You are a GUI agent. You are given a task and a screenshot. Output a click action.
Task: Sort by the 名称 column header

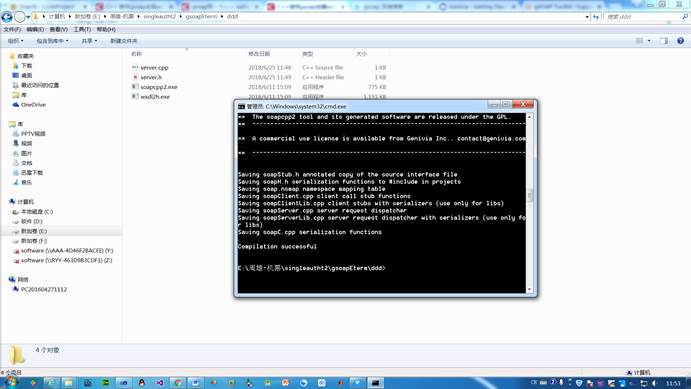click(x=137, y=54)
